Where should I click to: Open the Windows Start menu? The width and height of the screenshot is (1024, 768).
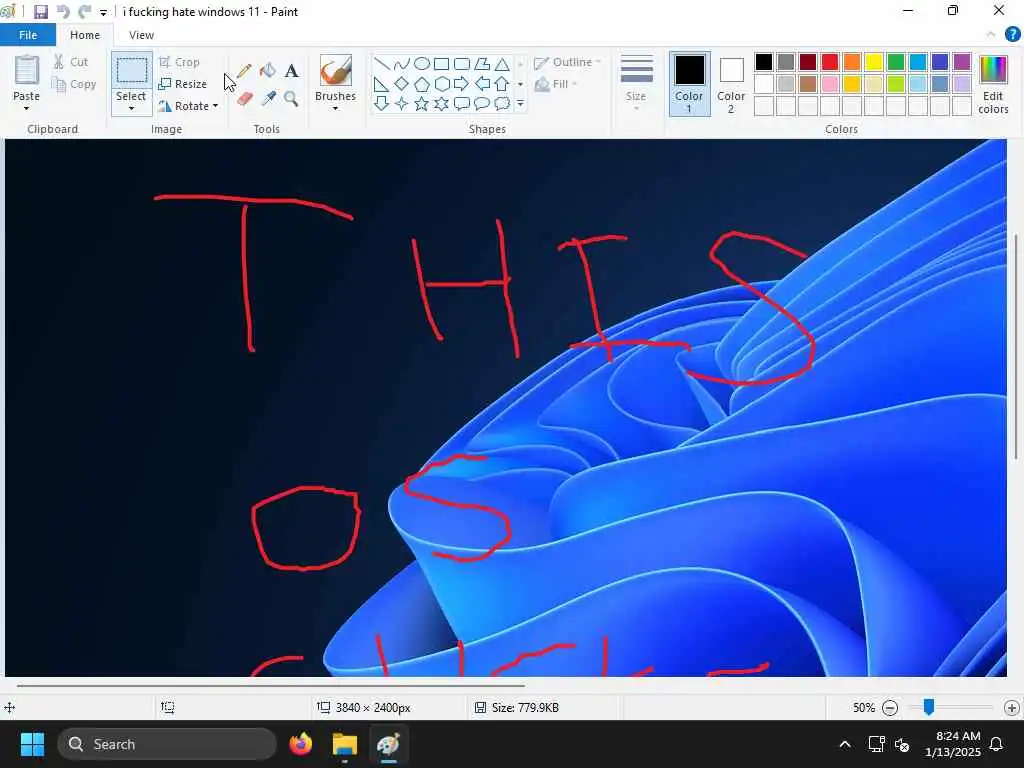point(32,744)
